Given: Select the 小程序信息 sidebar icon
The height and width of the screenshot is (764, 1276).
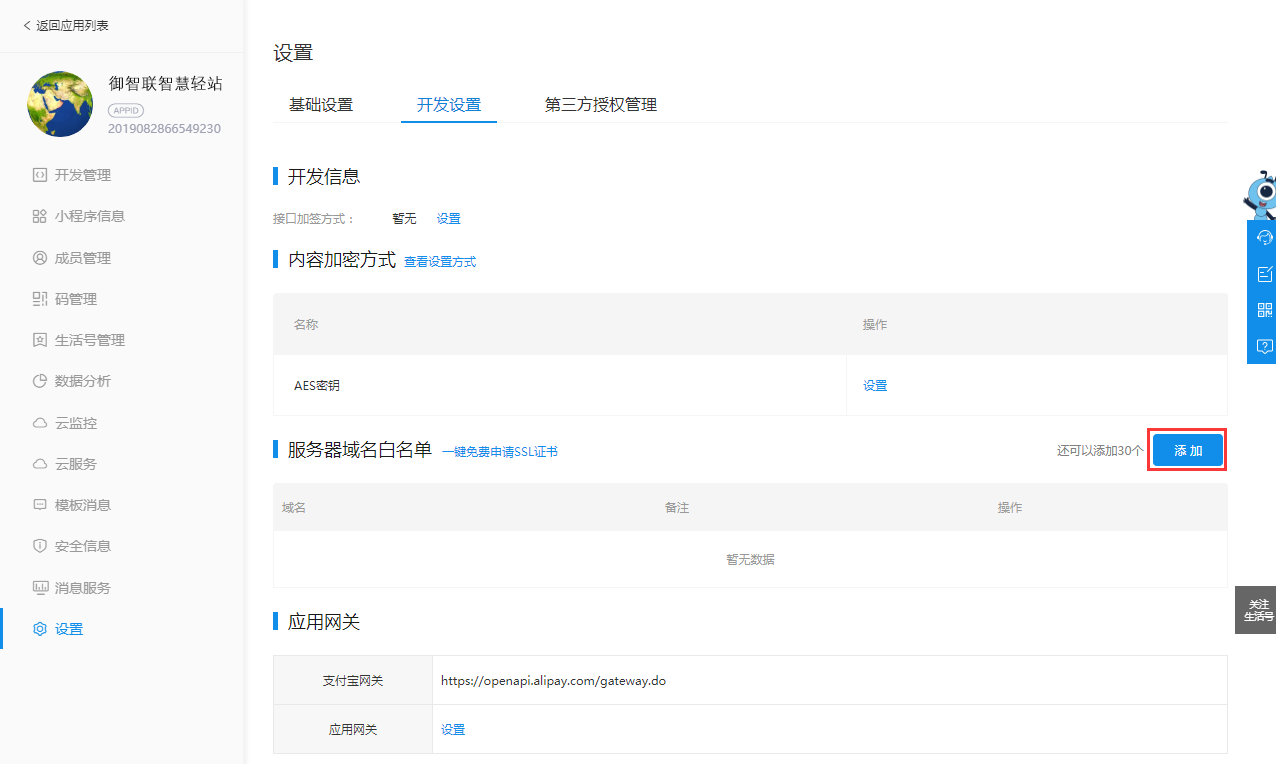Looking at the screenshot, I should (x=40, y=215).
